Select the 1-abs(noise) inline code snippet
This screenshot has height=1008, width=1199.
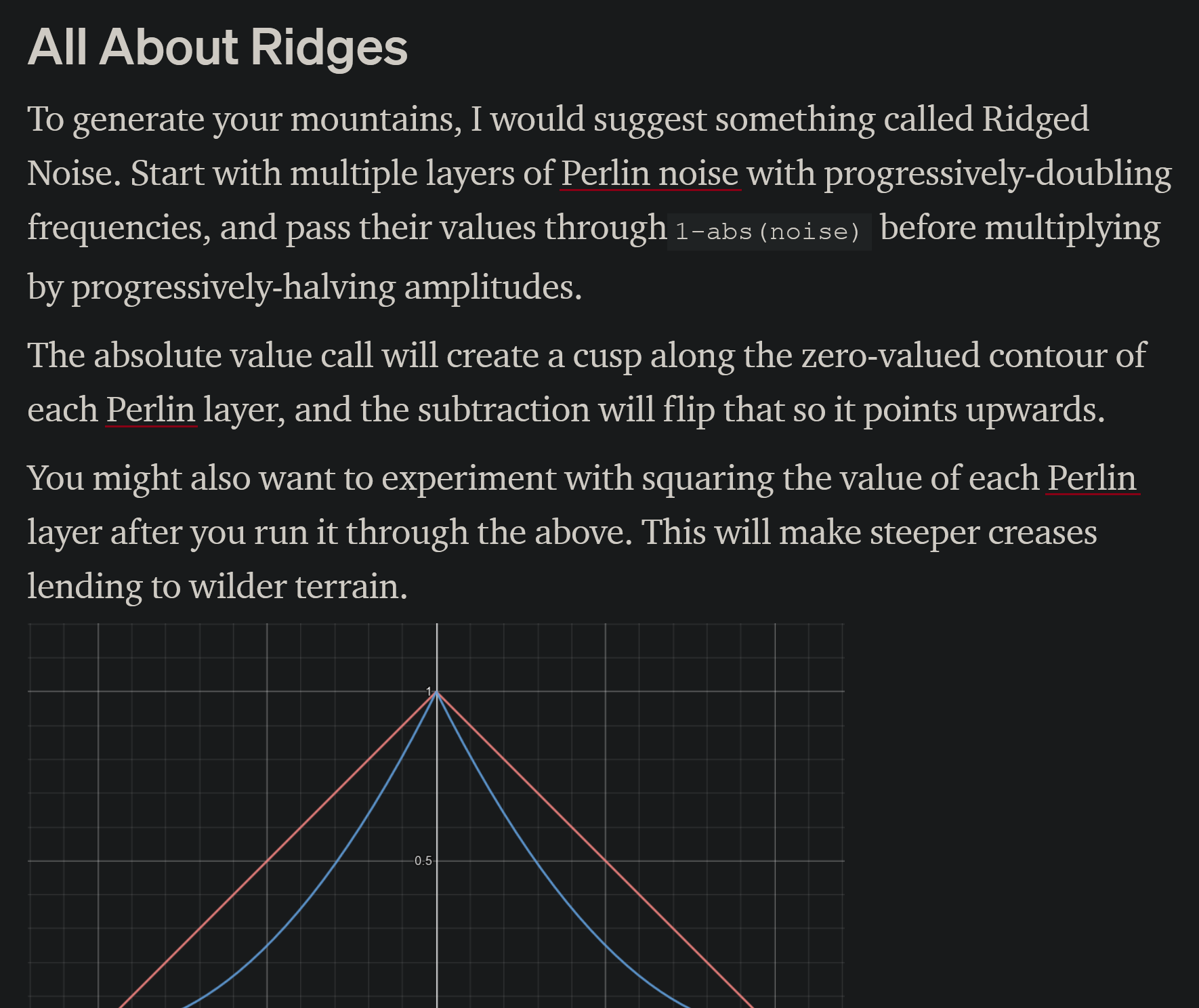tap(769, 232)
